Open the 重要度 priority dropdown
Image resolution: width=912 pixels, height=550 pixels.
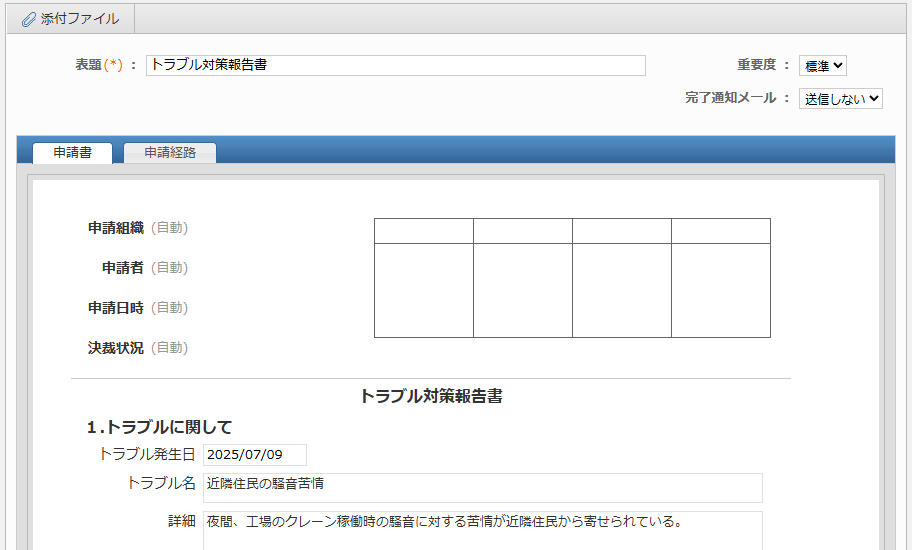[823, 66]
